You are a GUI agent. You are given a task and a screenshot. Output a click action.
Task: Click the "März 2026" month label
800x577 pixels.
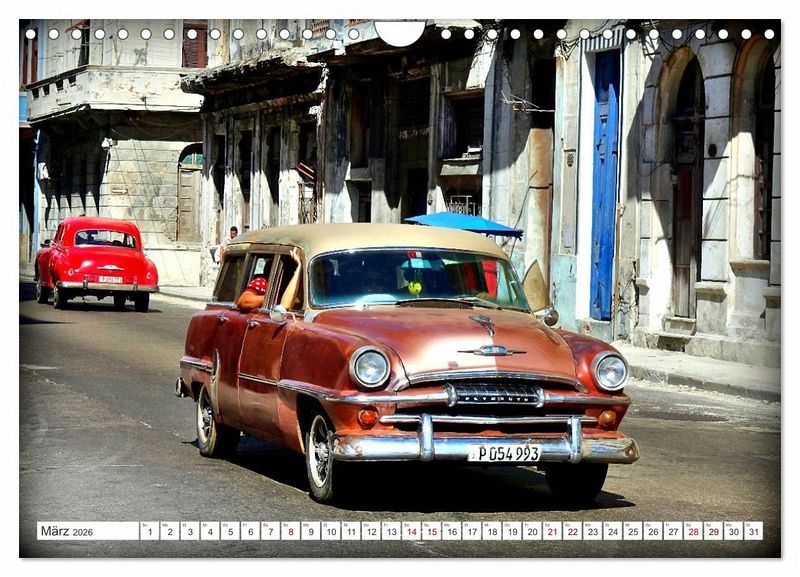click(67, 531)
